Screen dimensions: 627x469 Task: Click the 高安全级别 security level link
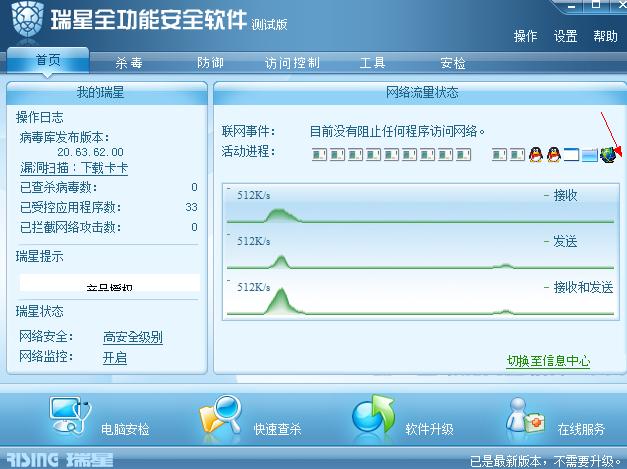pyautogui.click(x=133, y=337)
